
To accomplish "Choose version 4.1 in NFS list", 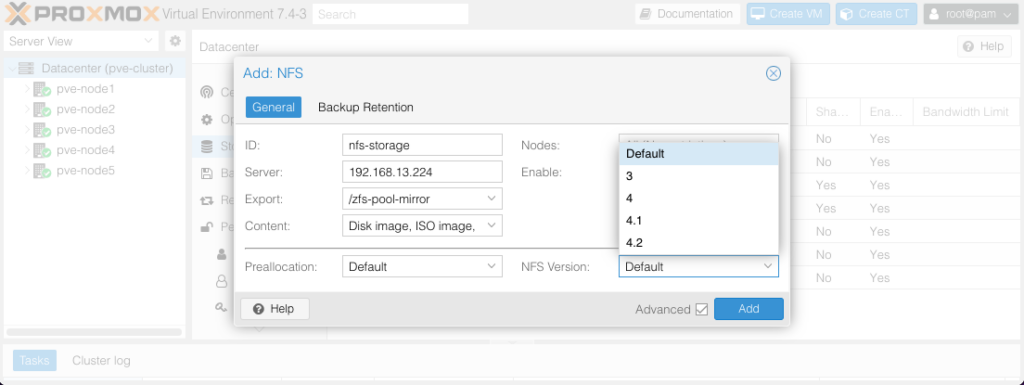I will tap(699, 221).
